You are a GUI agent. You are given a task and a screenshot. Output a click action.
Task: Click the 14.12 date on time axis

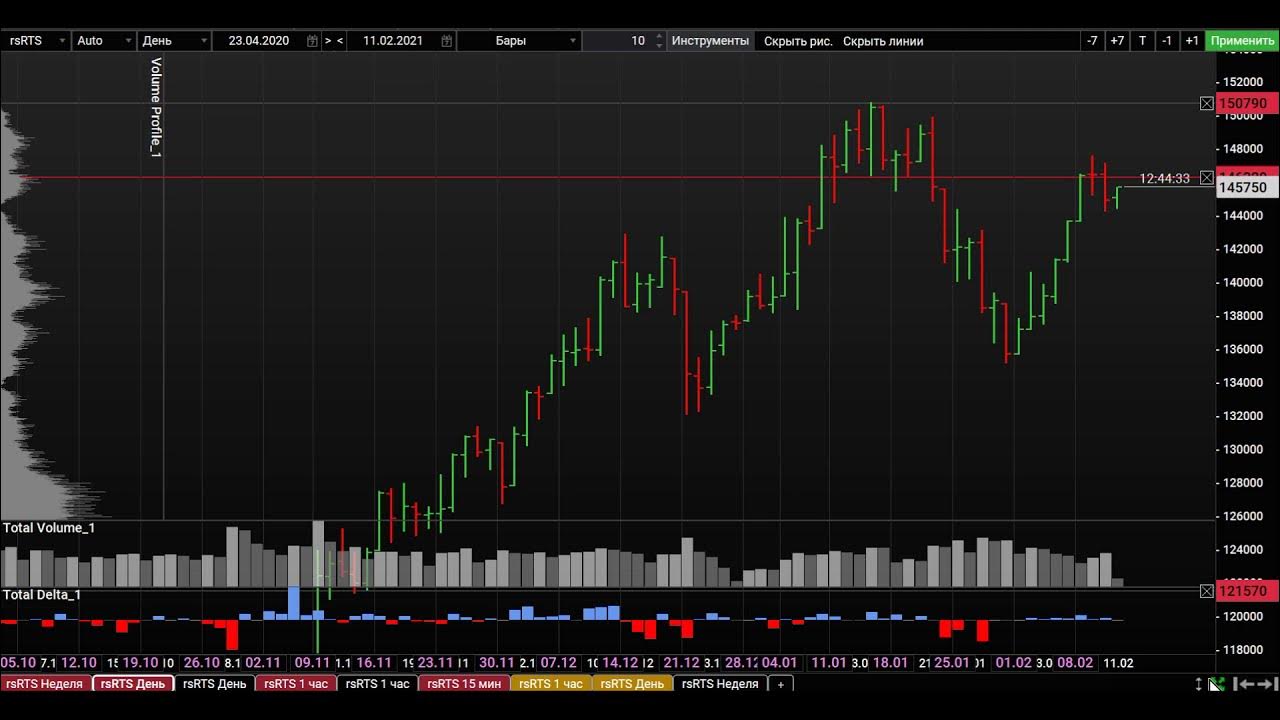pyautogui.click(x=620, y=663)
